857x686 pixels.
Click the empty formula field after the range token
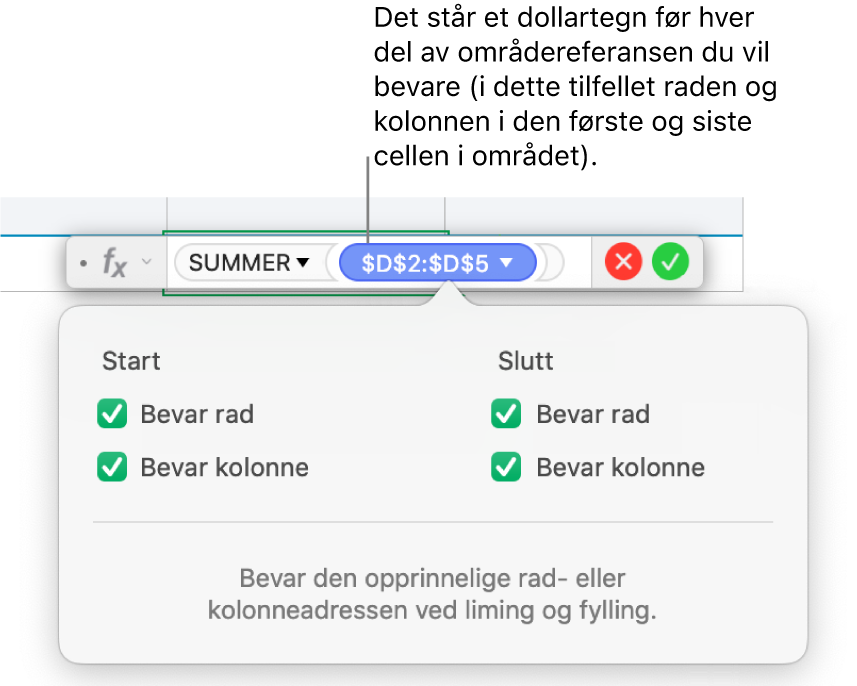coord(552,263)
